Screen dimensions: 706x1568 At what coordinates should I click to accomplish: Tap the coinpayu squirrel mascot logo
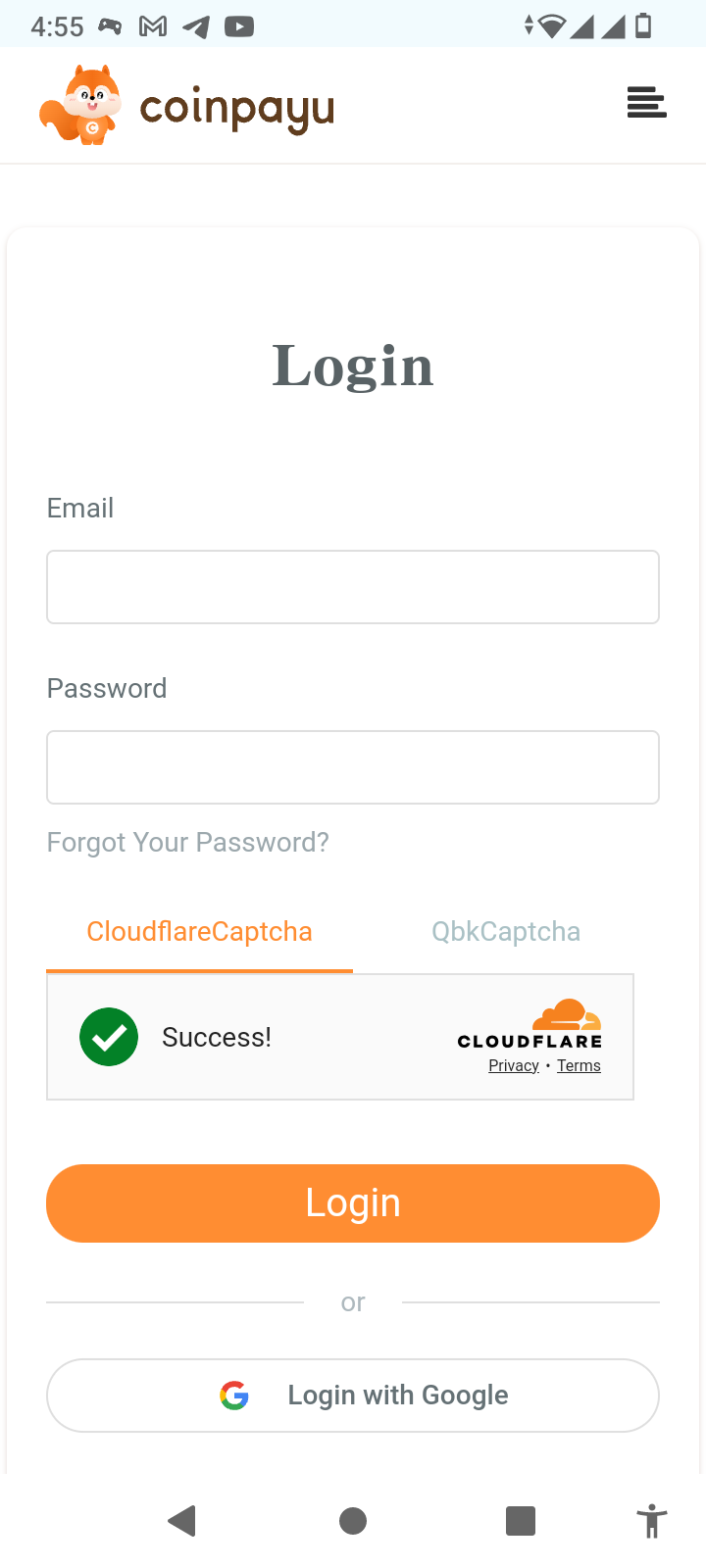(x=82, y=106)
